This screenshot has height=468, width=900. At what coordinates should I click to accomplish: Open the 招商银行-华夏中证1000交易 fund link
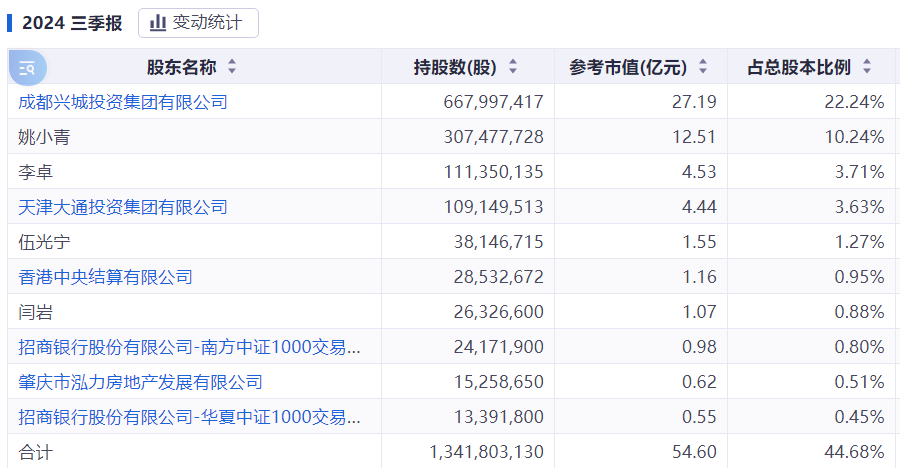[x=189, y=417]
